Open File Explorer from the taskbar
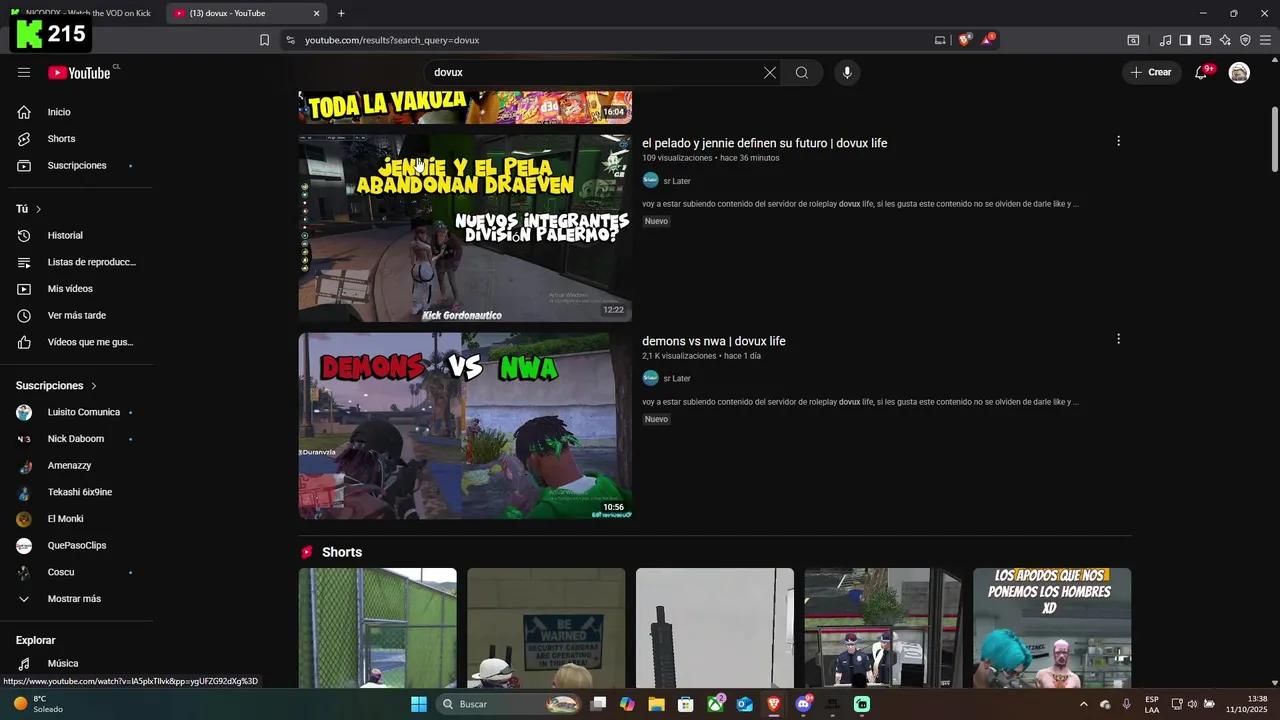The width and height of the screenshot is (1280, 720). pyautogui.click(x=656, y=704)
